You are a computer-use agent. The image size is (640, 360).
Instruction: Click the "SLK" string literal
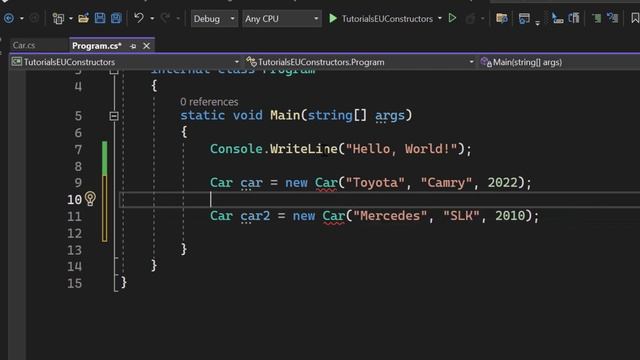461,216
